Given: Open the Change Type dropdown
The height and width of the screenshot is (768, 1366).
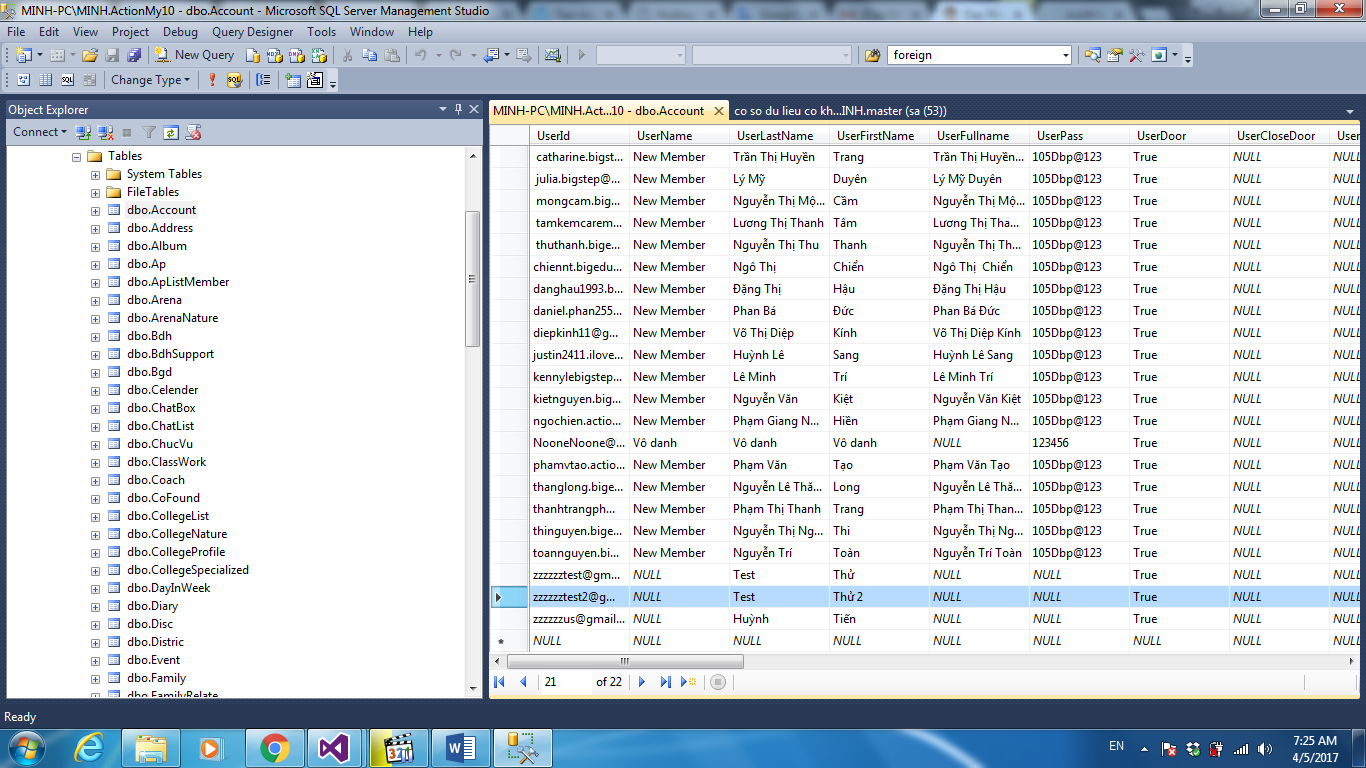Looking at the screenshot, I should [x=150, y=80].
